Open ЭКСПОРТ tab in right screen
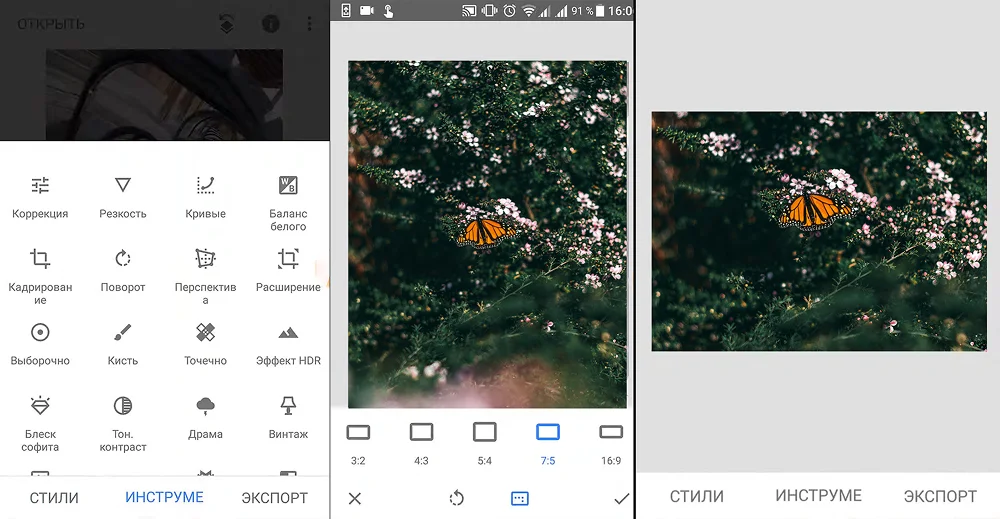This screenshot has width=1000, height=519. point(940,496)
